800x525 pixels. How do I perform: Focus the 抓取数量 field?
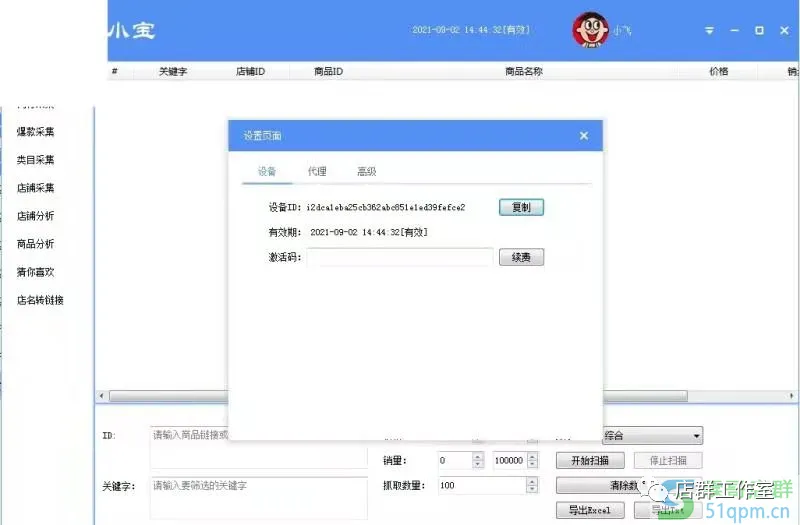pyautogui.click(x=482, y=485)
